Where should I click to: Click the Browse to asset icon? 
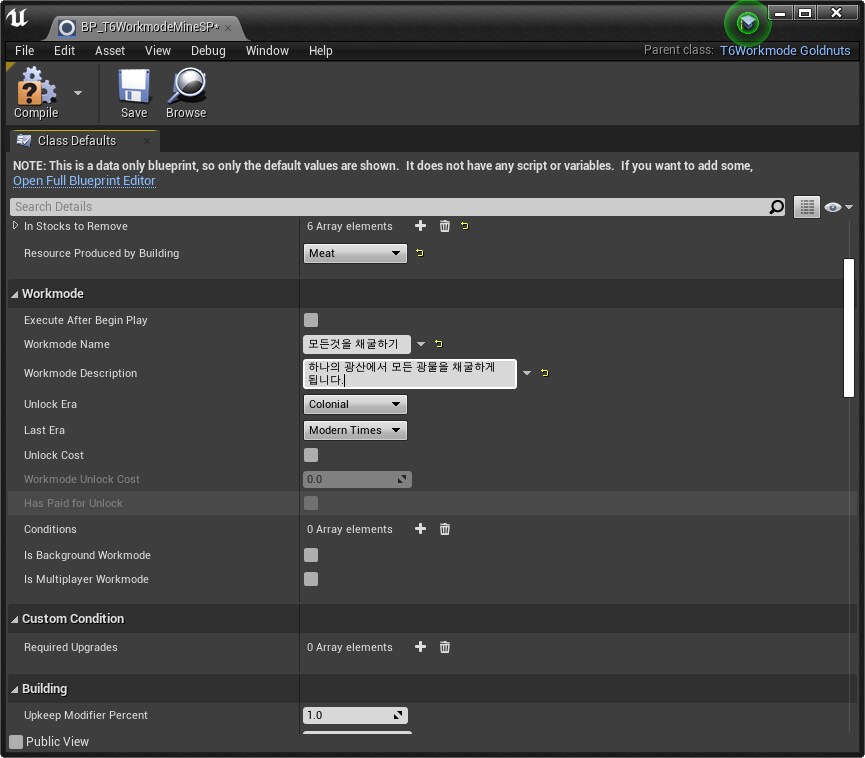tap(186, 86)
